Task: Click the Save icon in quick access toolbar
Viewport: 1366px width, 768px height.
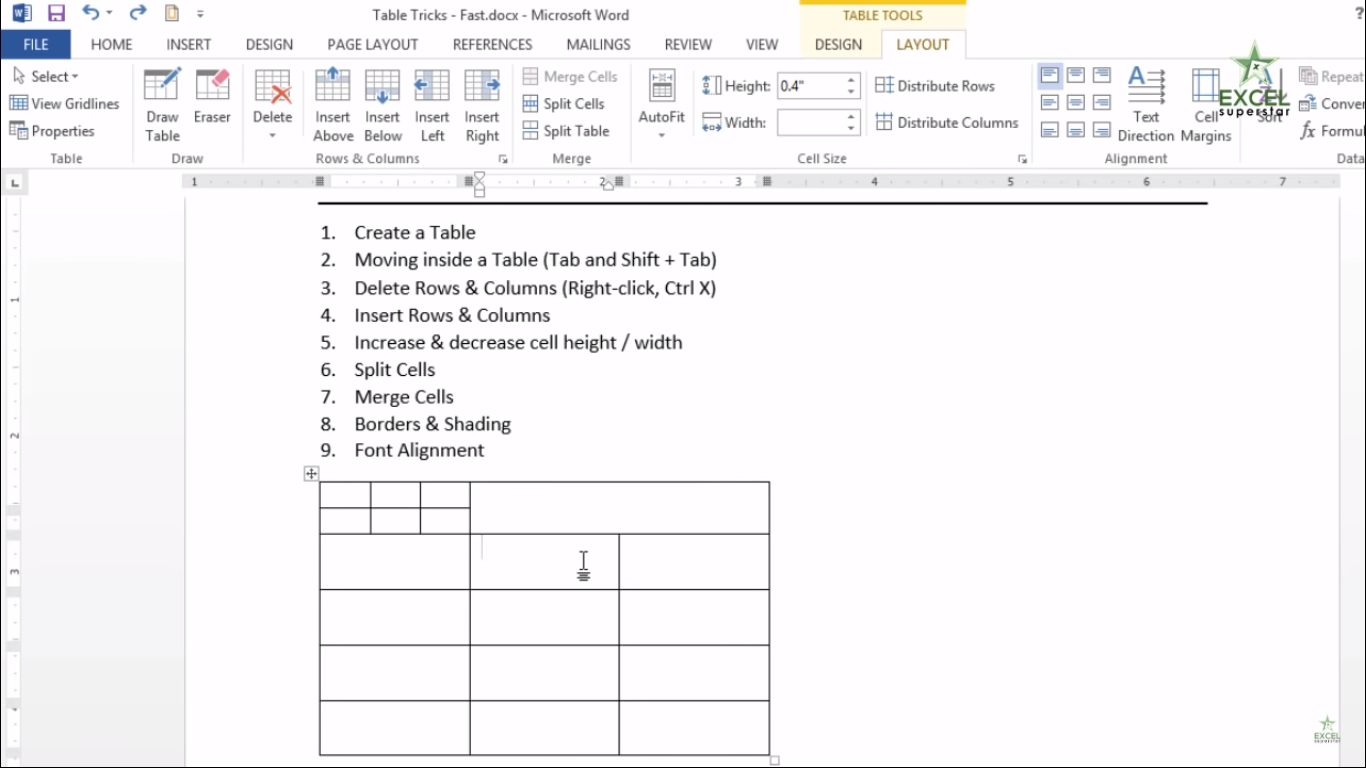Action: pos(56,14)
